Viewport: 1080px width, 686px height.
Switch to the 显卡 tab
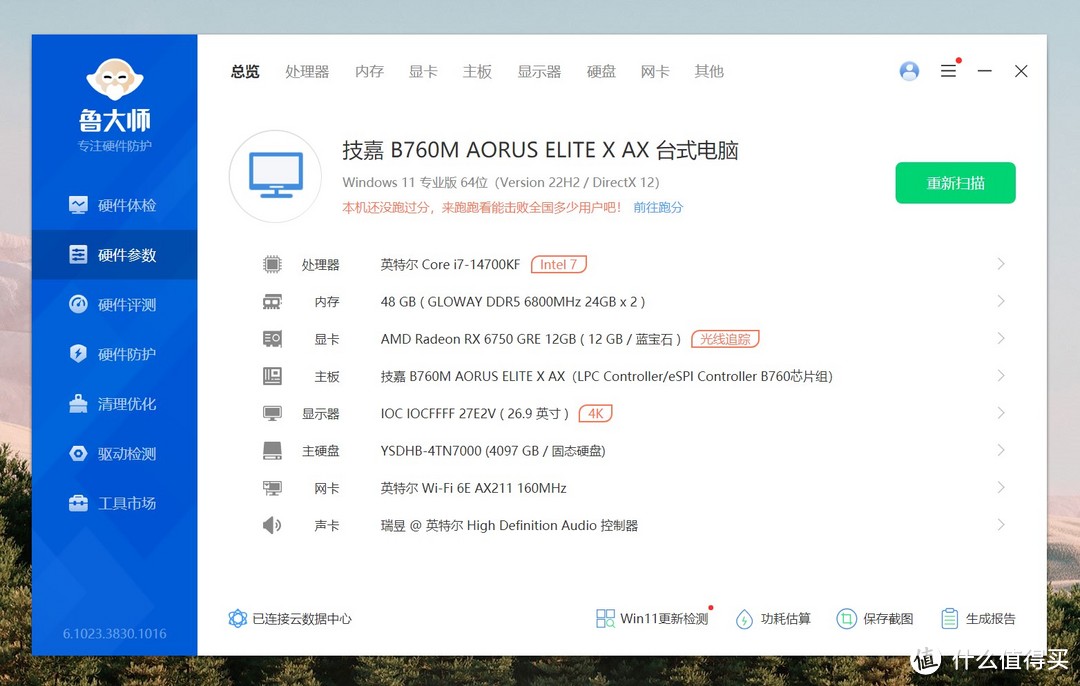pyautogui.click(x=423, y=71)
